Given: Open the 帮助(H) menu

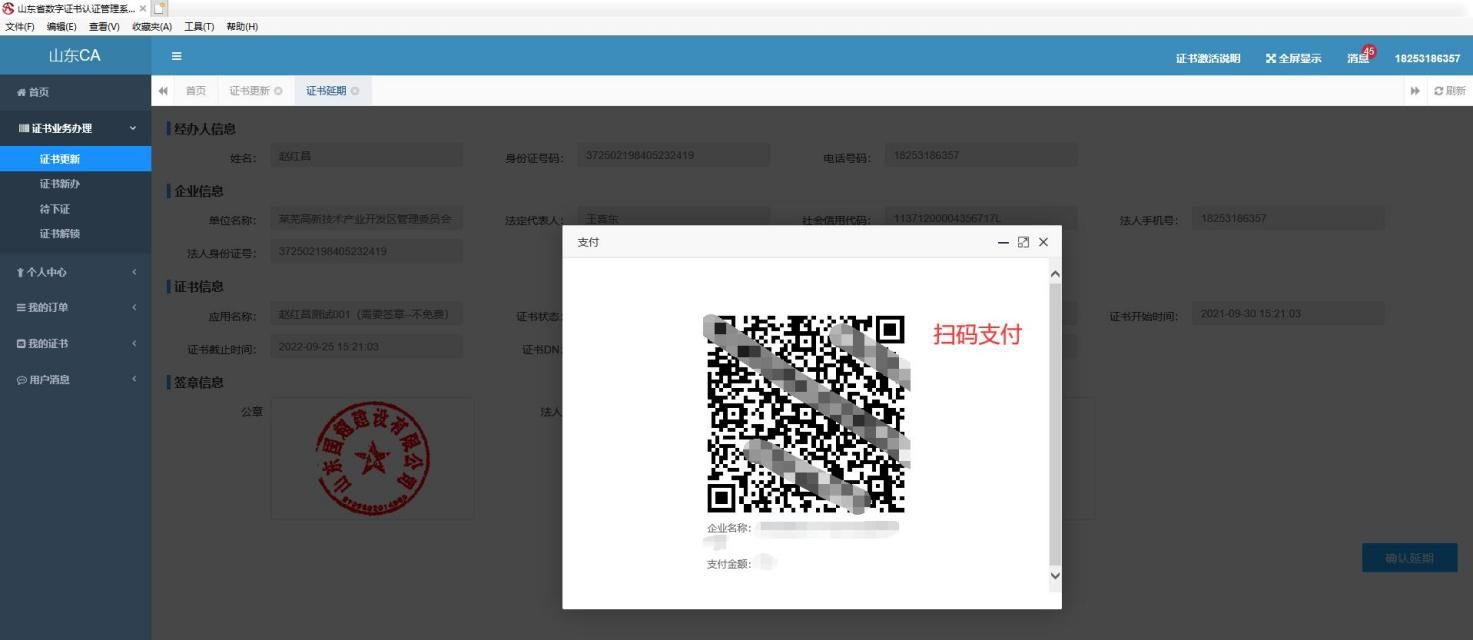Looking at the screenshot, I should point(242,26).
